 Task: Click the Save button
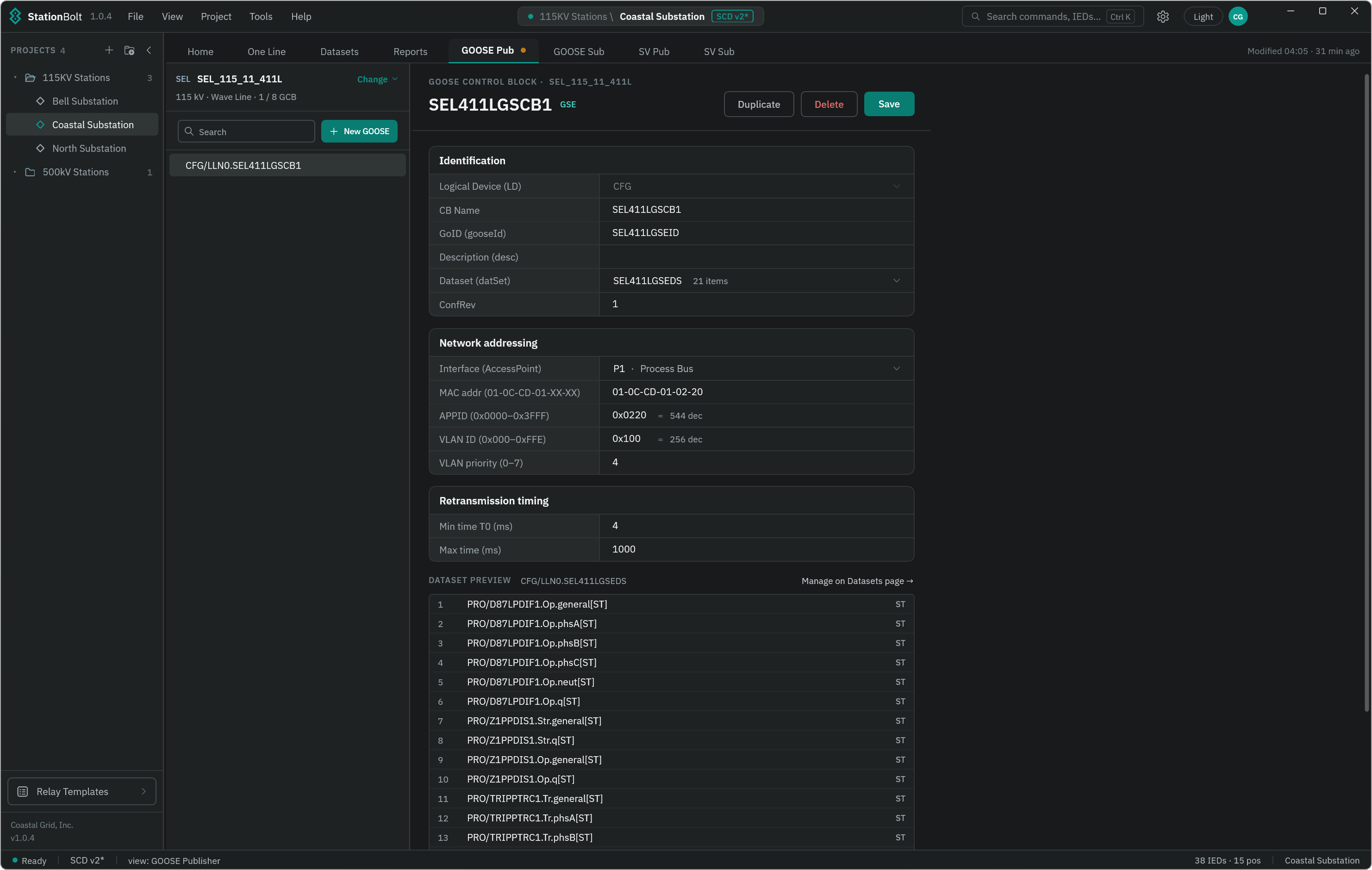(x=888, y=104)
